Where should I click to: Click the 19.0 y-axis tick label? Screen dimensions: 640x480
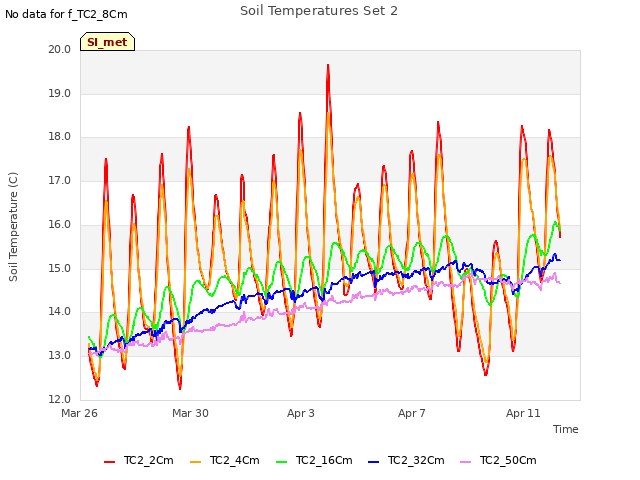click(60, 93)
